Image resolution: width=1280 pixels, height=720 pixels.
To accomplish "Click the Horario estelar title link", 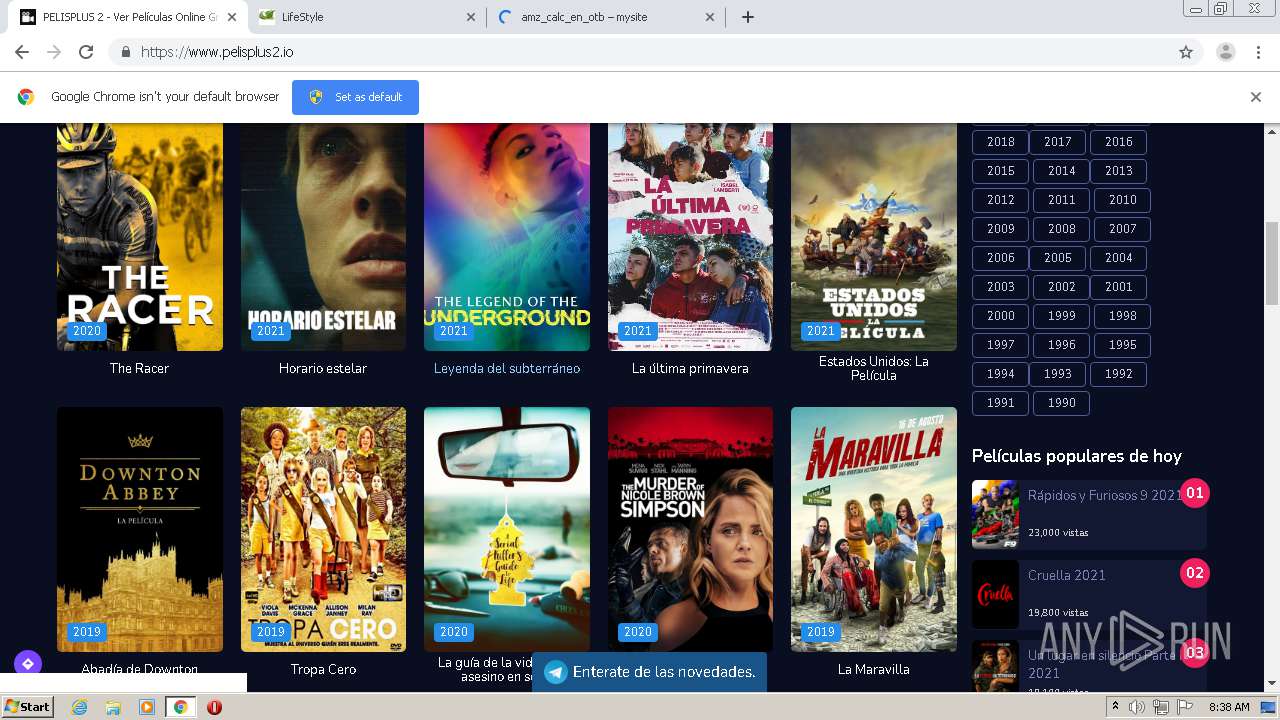I will pos(323,369).
